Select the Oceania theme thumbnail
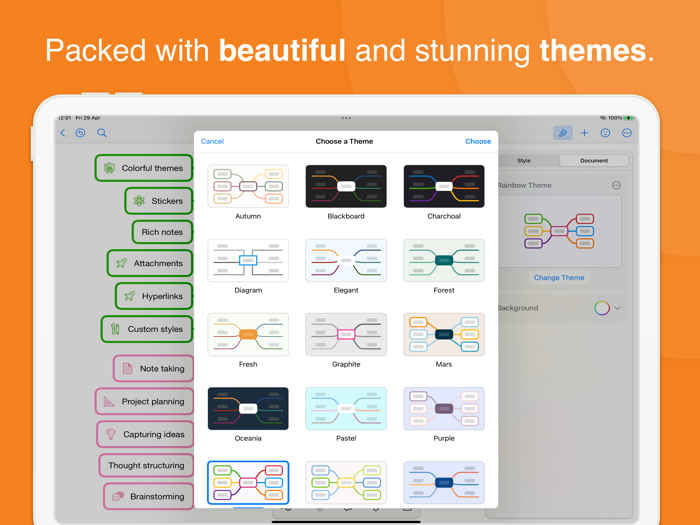 (248, 409)
